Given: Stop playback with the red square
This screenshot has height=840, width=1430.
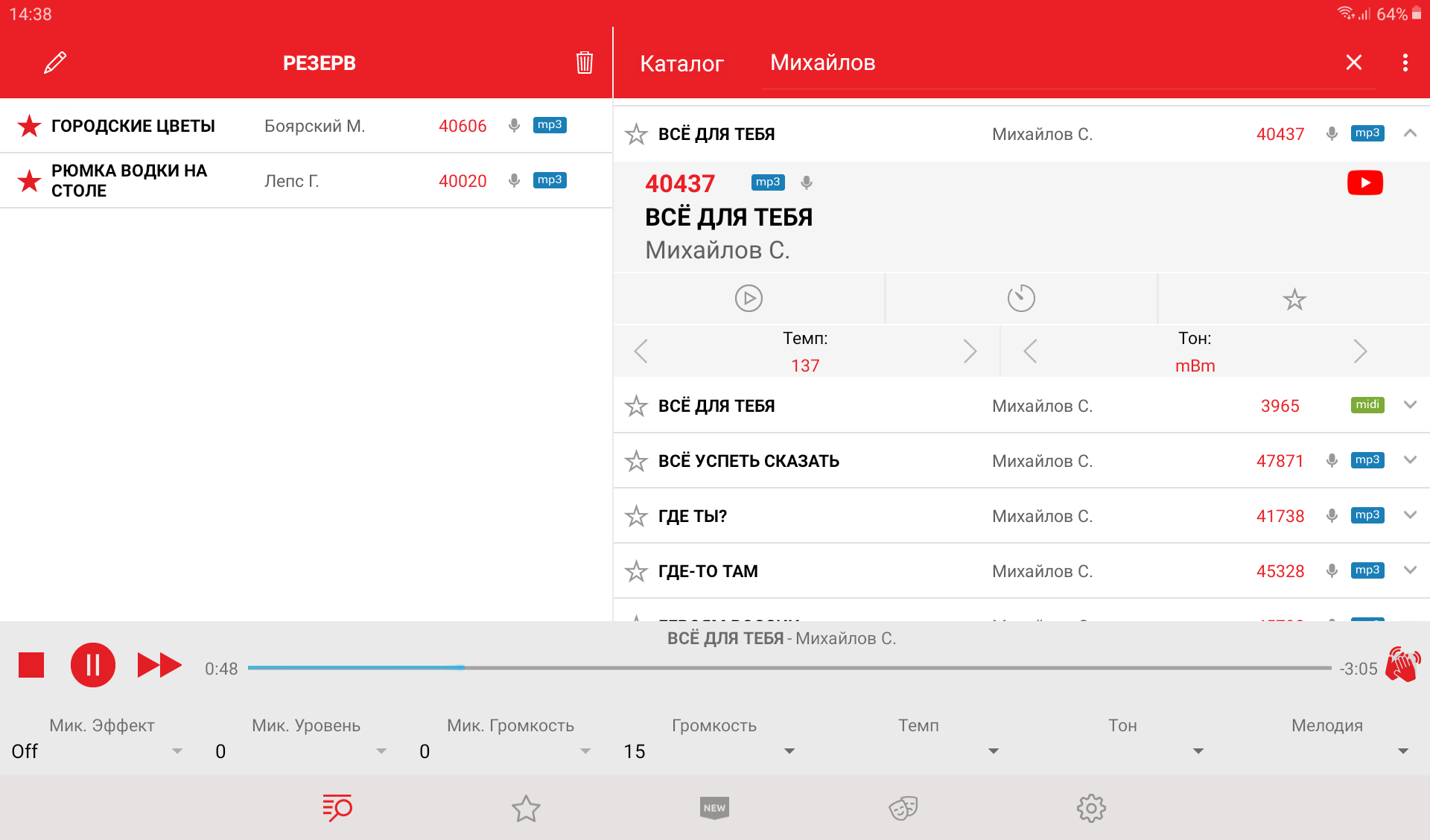Looking at the screenshot, I should pyautogui.click(x=31, y=665).
